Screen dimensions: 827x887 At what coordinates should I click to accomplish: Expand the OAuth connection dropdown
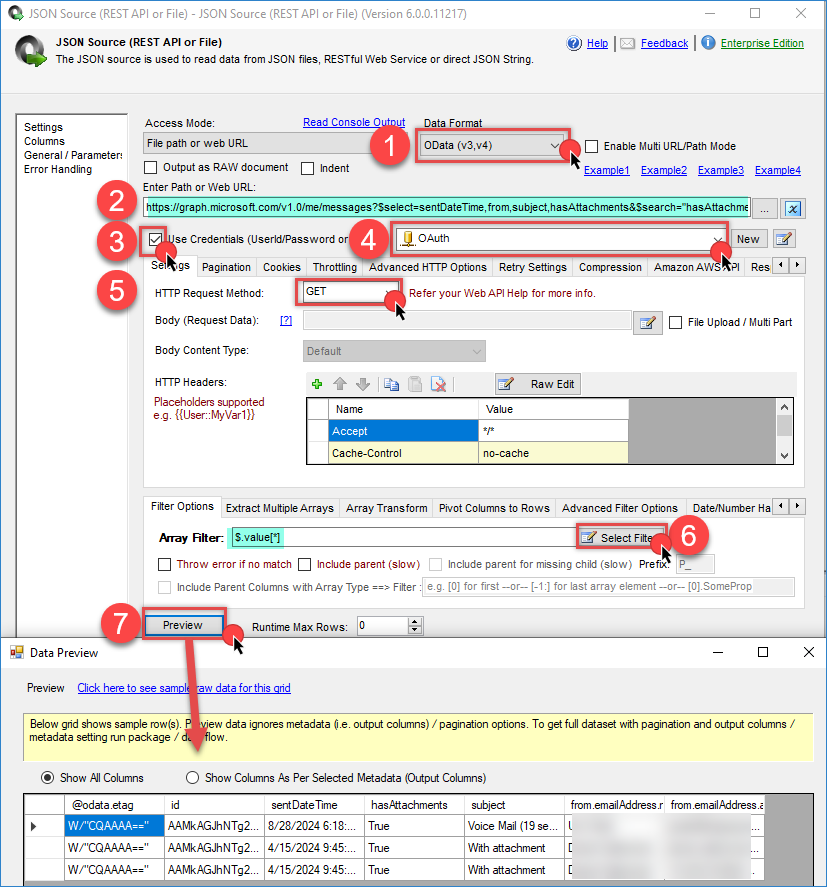(716, 239)
